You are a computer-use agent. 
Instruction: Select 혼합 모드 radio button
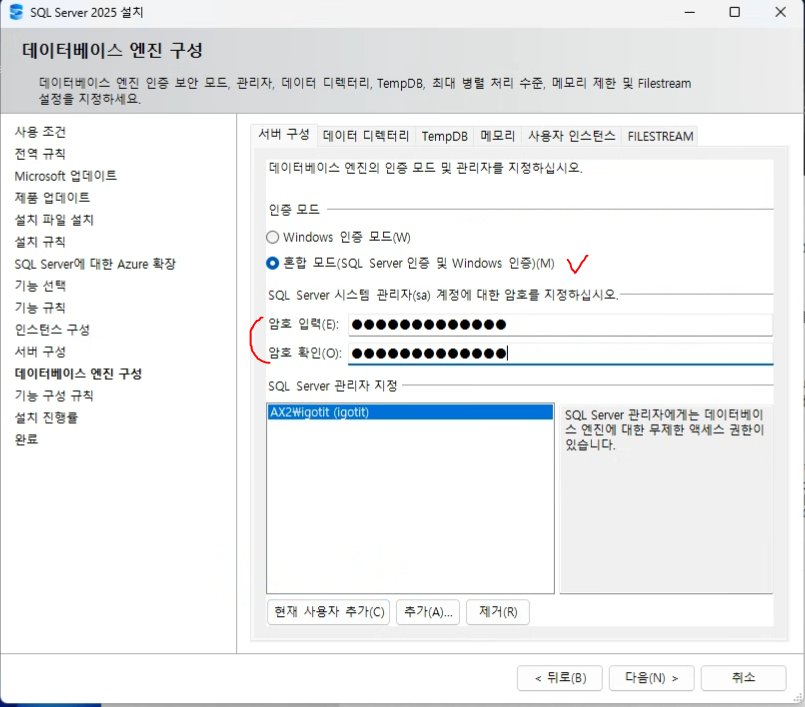click(x=273, y=263)
